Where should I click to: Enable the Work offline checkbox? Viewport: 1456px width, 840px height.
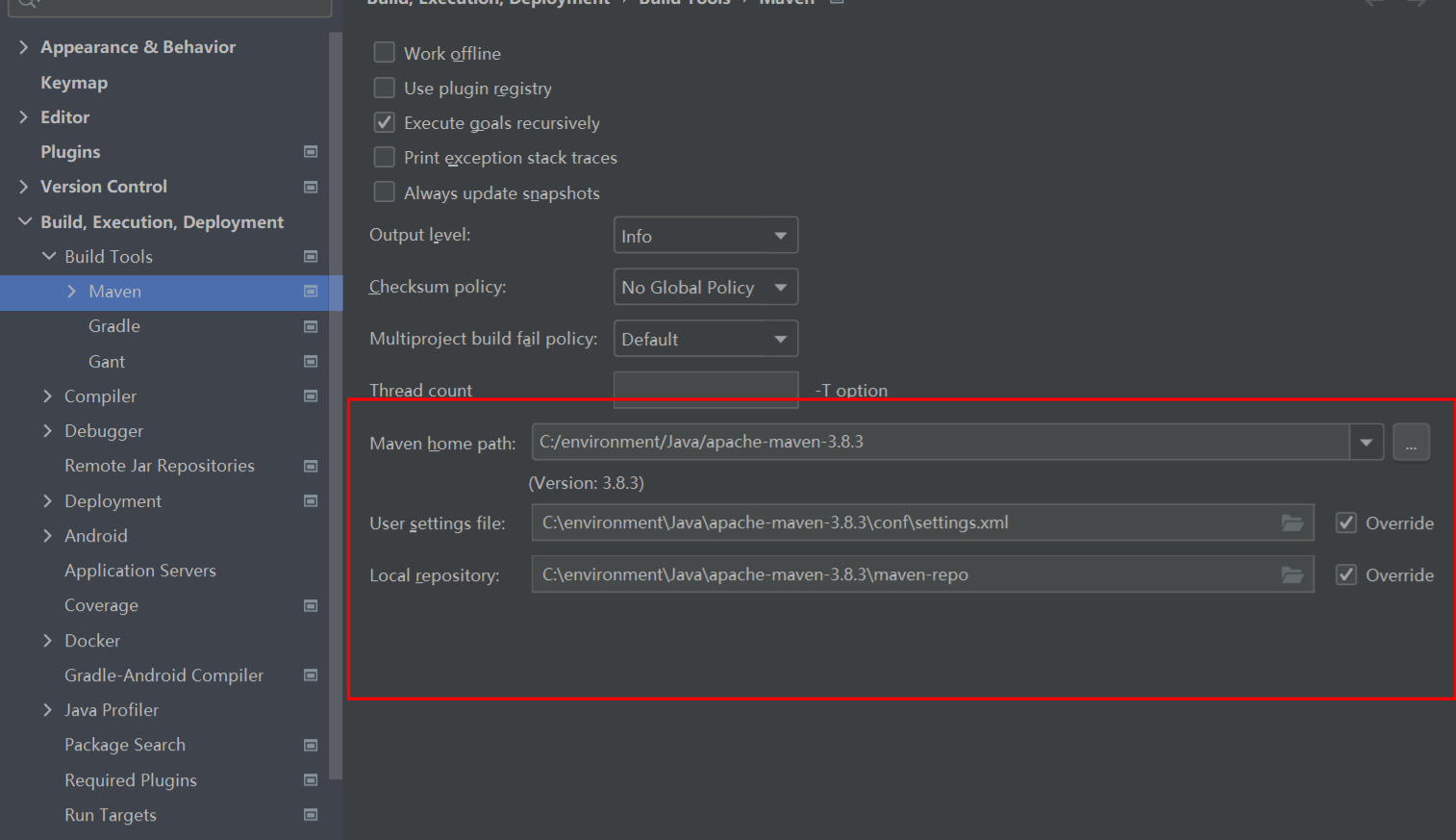tap(385, 53)
